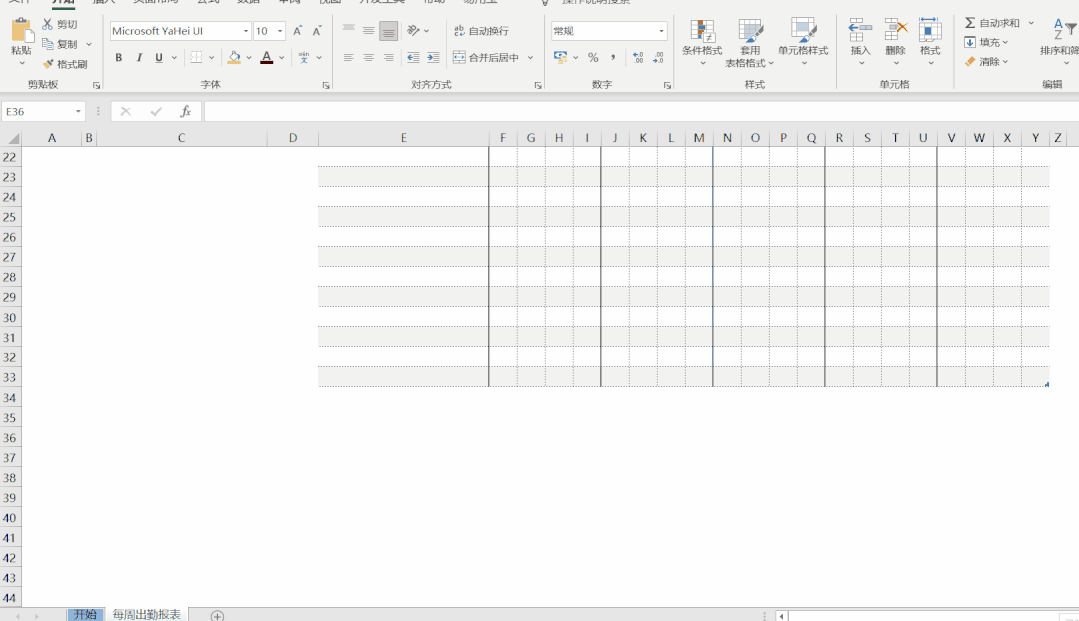Click the Copy (复制) icon
The width and height of the screenshot is (1079, 621).
click(x=47, y=44)
